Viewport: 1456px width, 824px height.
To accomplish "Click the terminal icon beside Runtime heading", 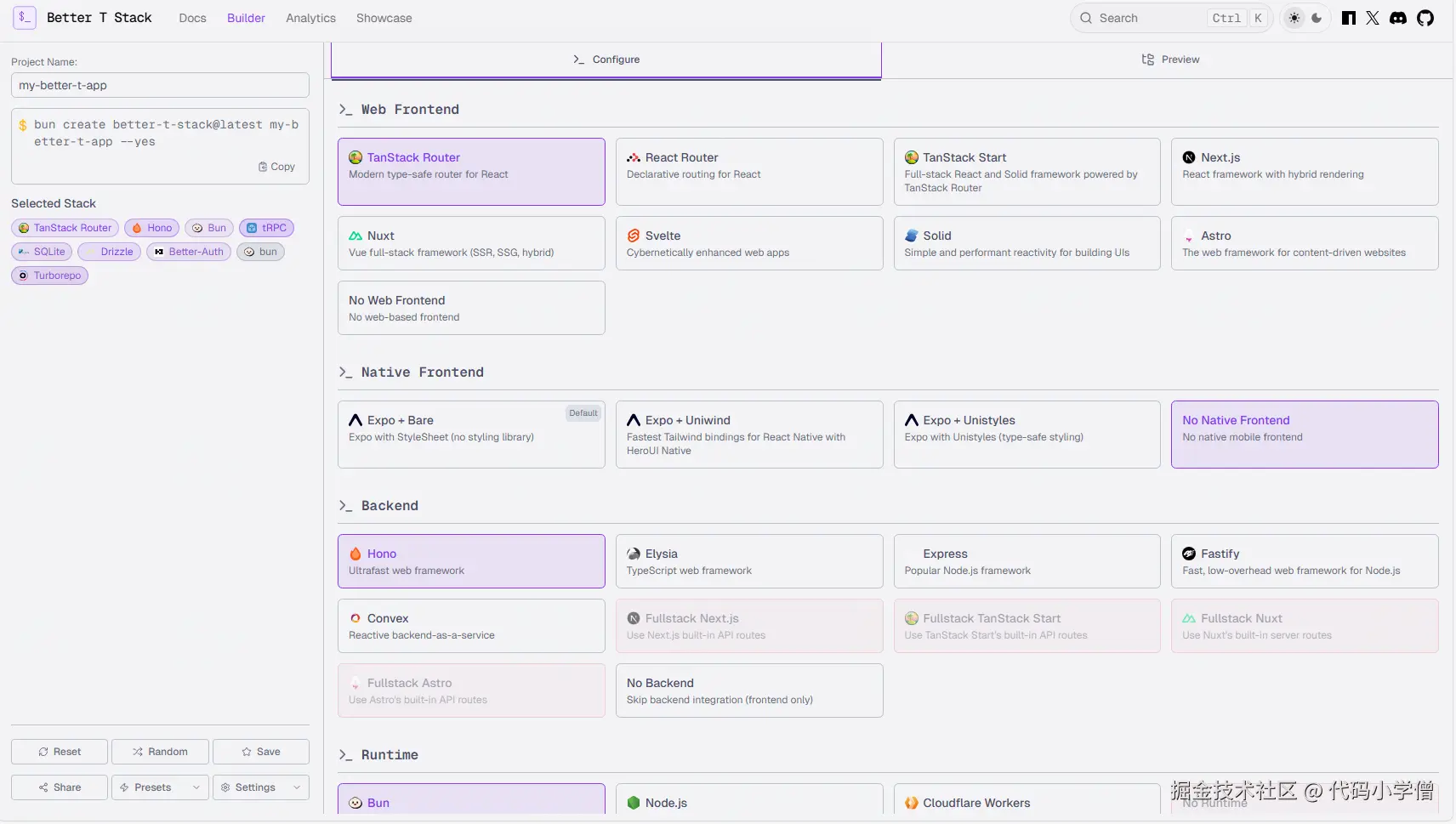I will tap(345, 755).
